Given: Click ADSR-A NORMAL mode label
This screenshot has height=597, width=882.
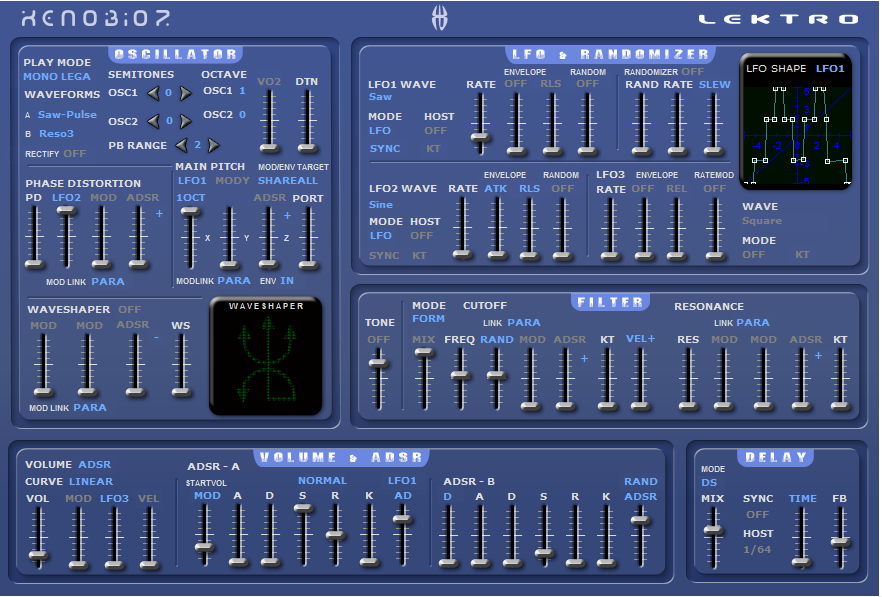Looking at the screenshot, I should 322,481.
